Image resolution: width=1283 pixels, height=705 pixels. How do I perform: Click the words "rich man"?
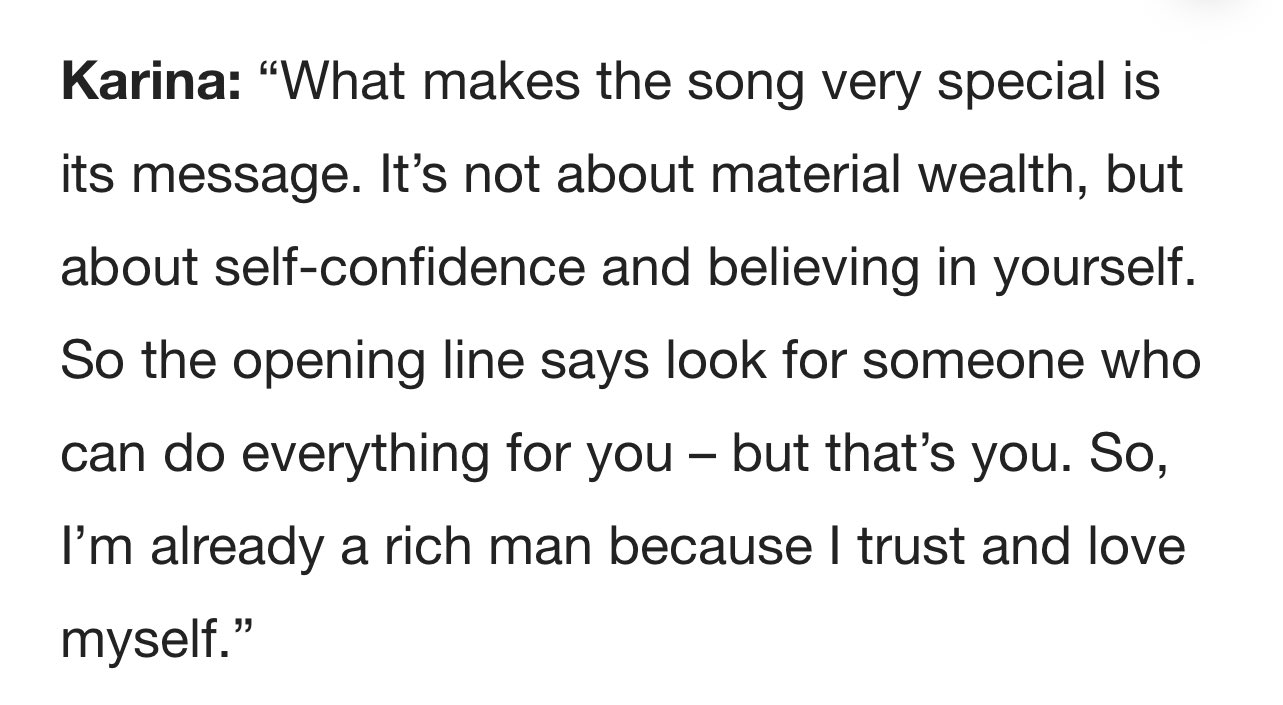[498, 547]
